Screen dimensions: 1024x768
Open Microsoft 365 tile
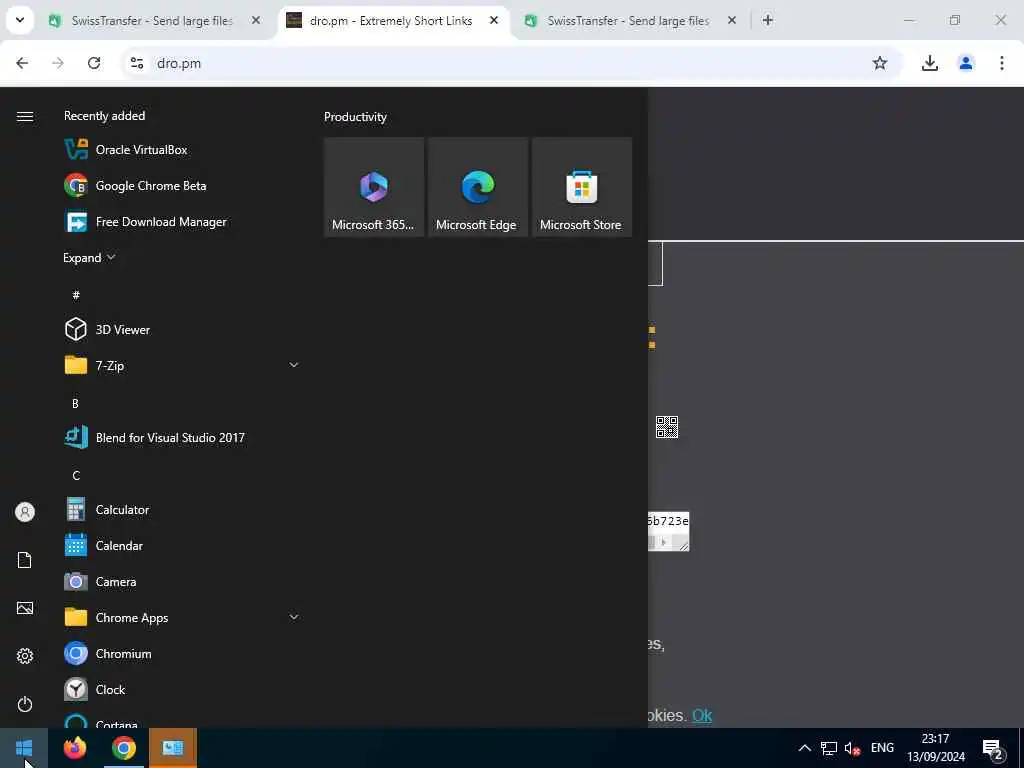click(374, 187)
